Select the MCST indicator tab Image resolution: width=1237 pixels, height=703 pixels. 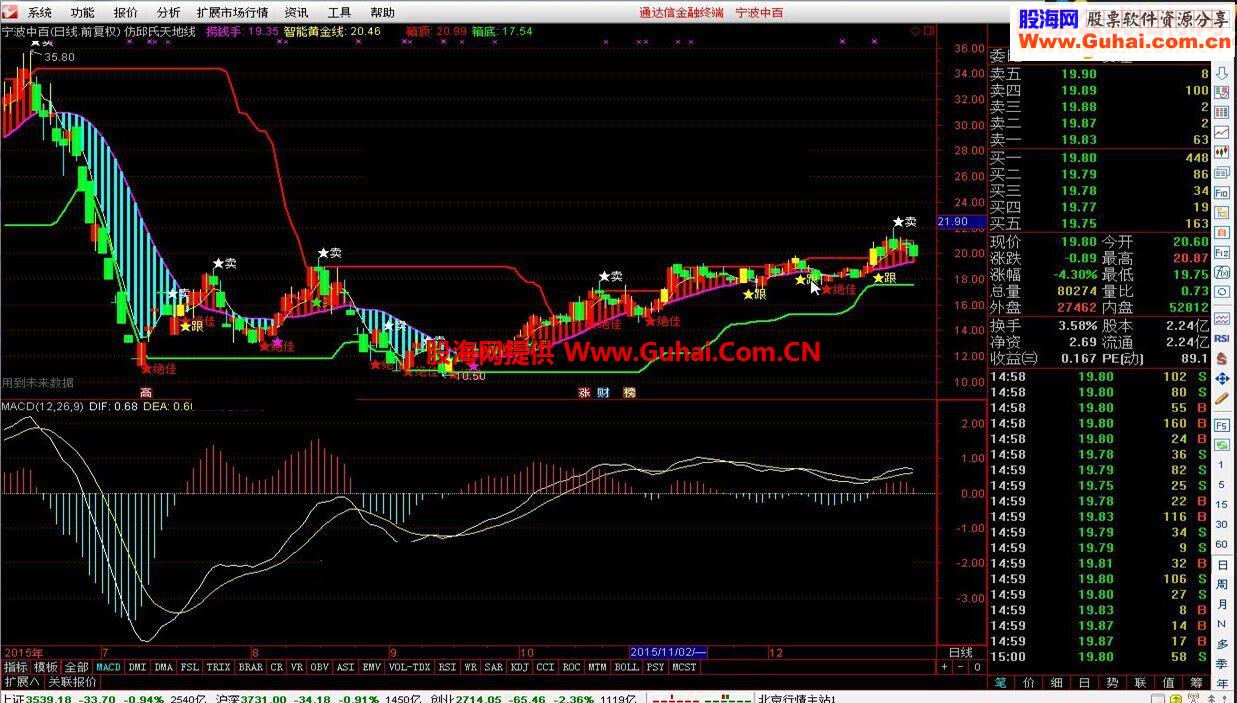pos(684,667)
